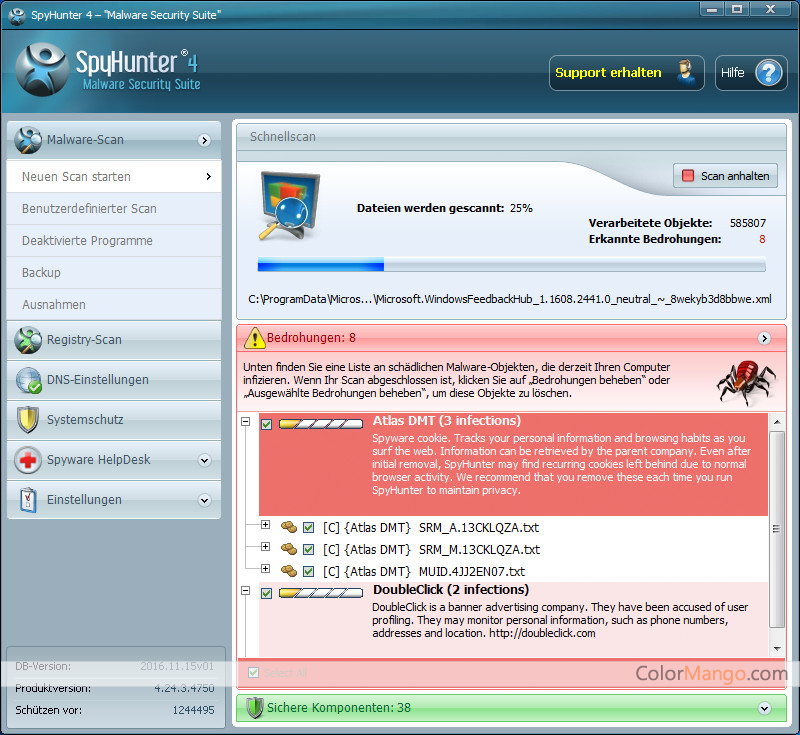Click the Hilfe button
This screenshot has width=800, height=735.
[751, 73]
